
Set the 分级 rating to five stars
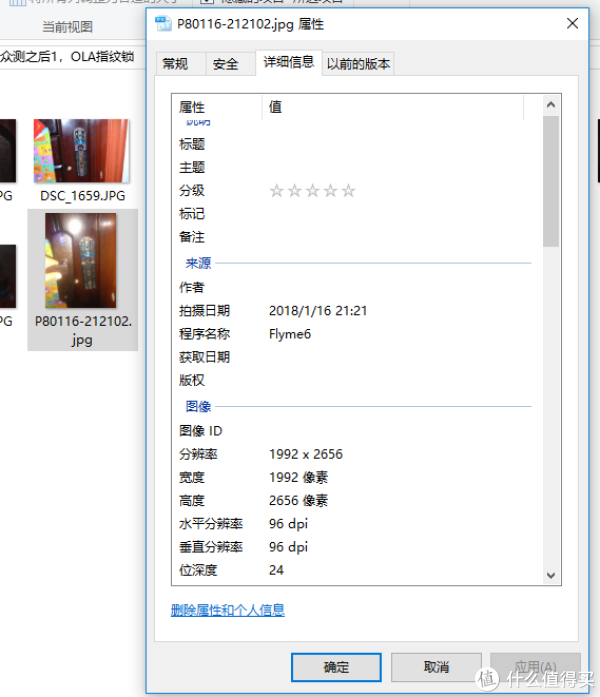pos(348,191)
